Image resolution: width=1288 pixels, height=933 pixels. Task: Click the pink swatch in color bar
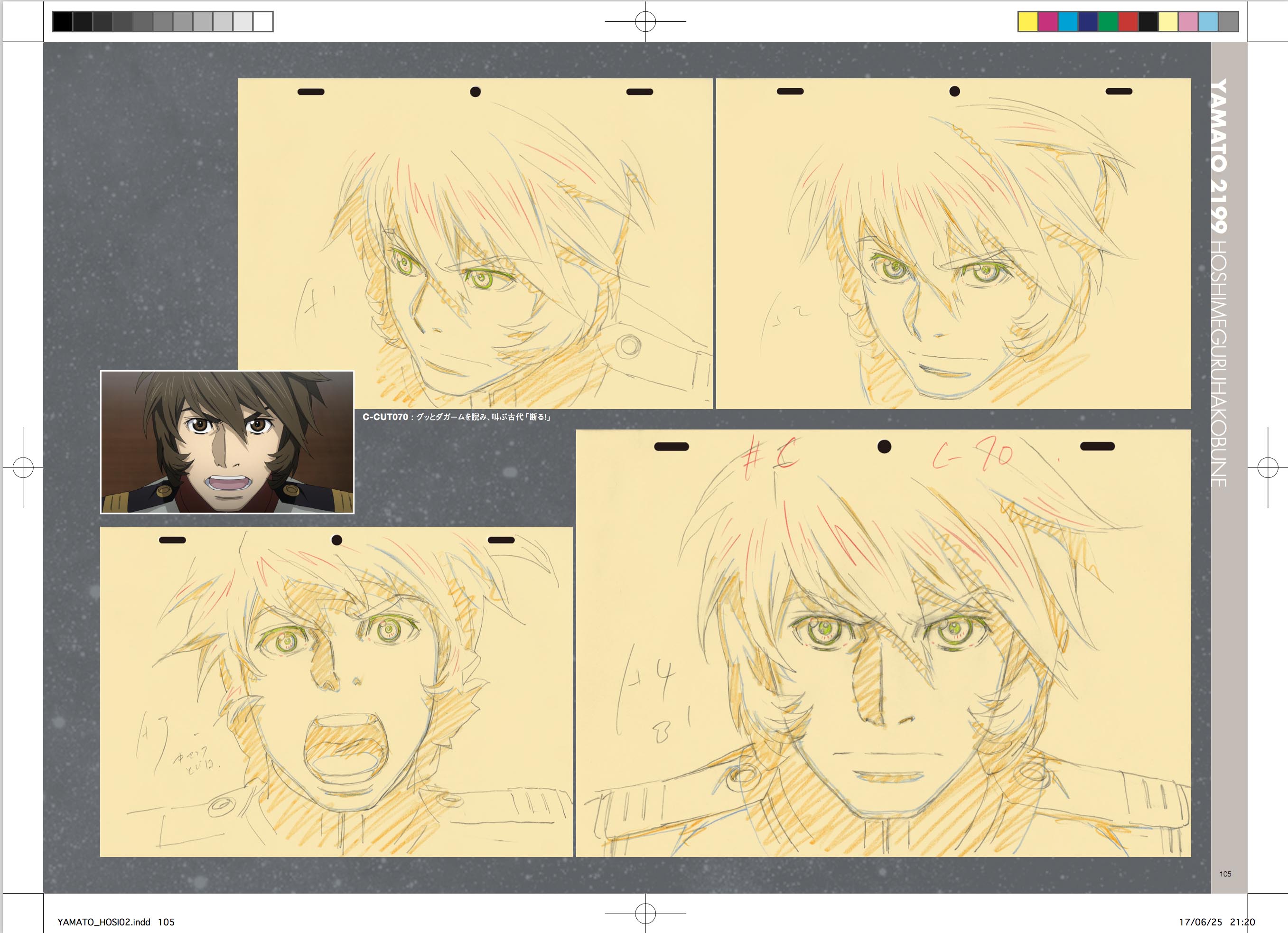(x=1188, y=21)
